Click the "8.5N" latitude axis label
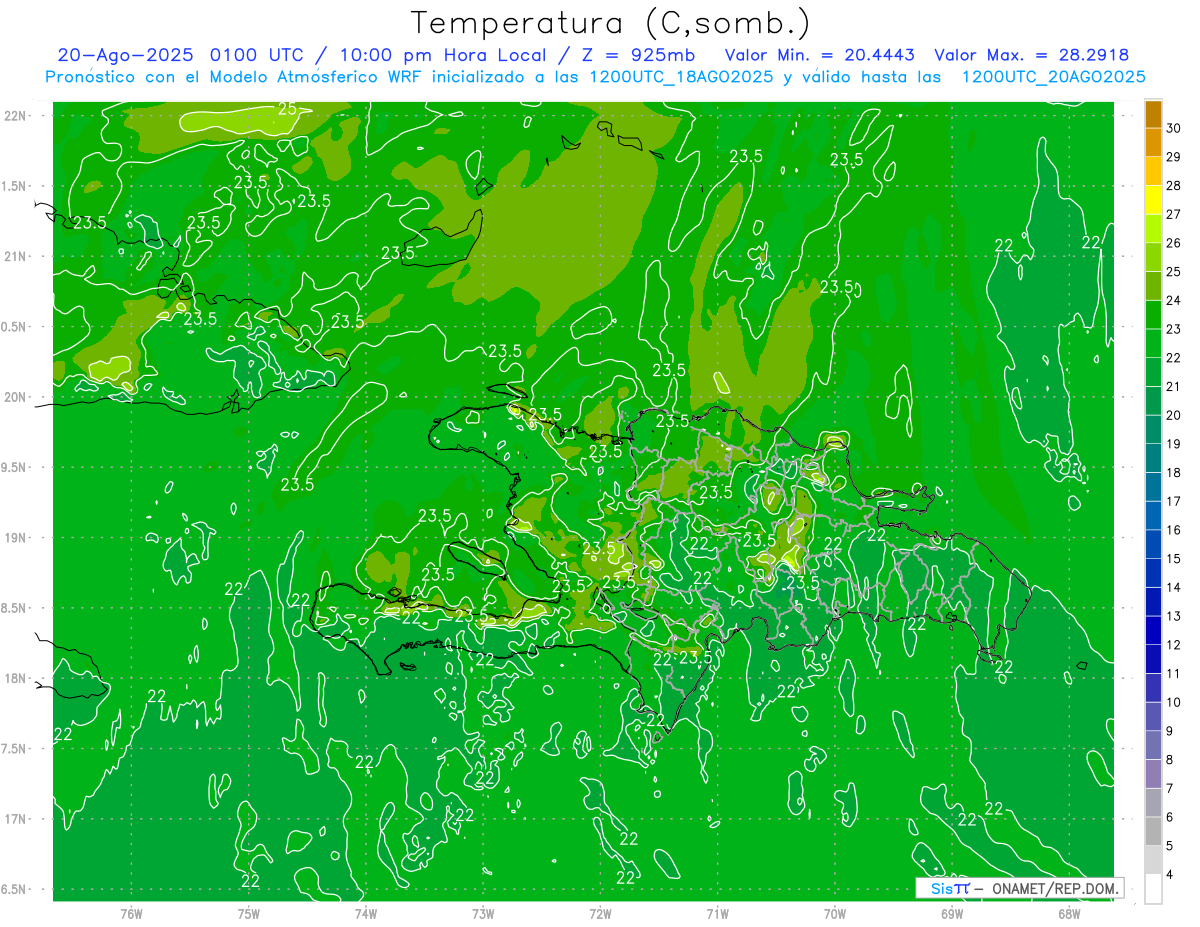 point(14,608)
